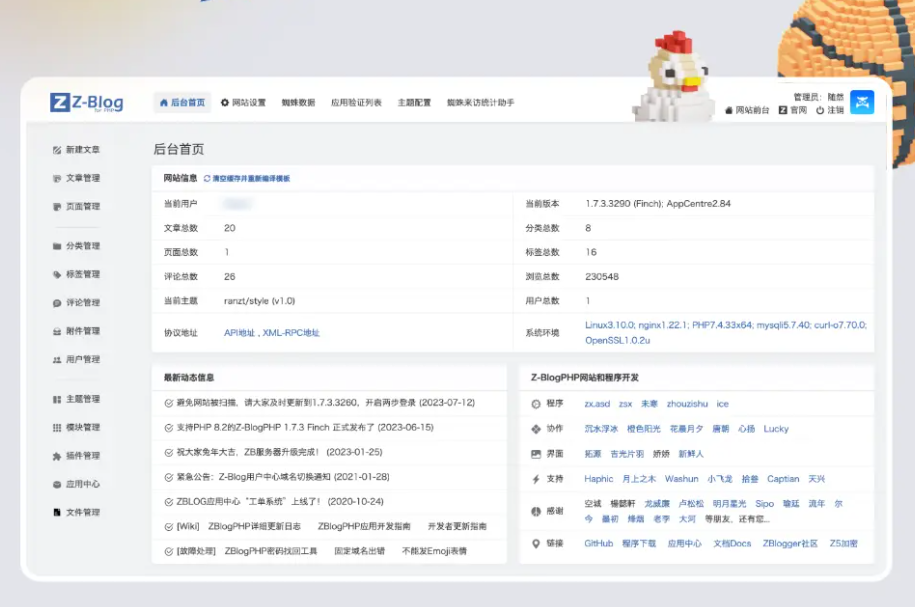915x607 pixels.
Task: Open 应用中心 in the sidebar
Action: coord(76,484)
